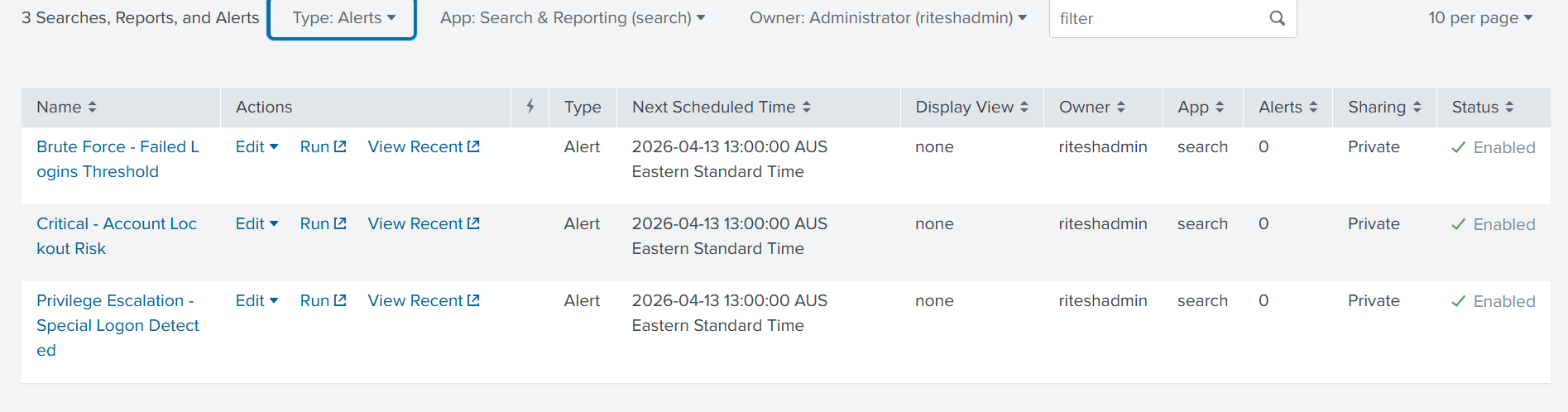Sort by Status column arrows
The height and width of the screenshot is (412, 1568).
(x=1509, y=108)
